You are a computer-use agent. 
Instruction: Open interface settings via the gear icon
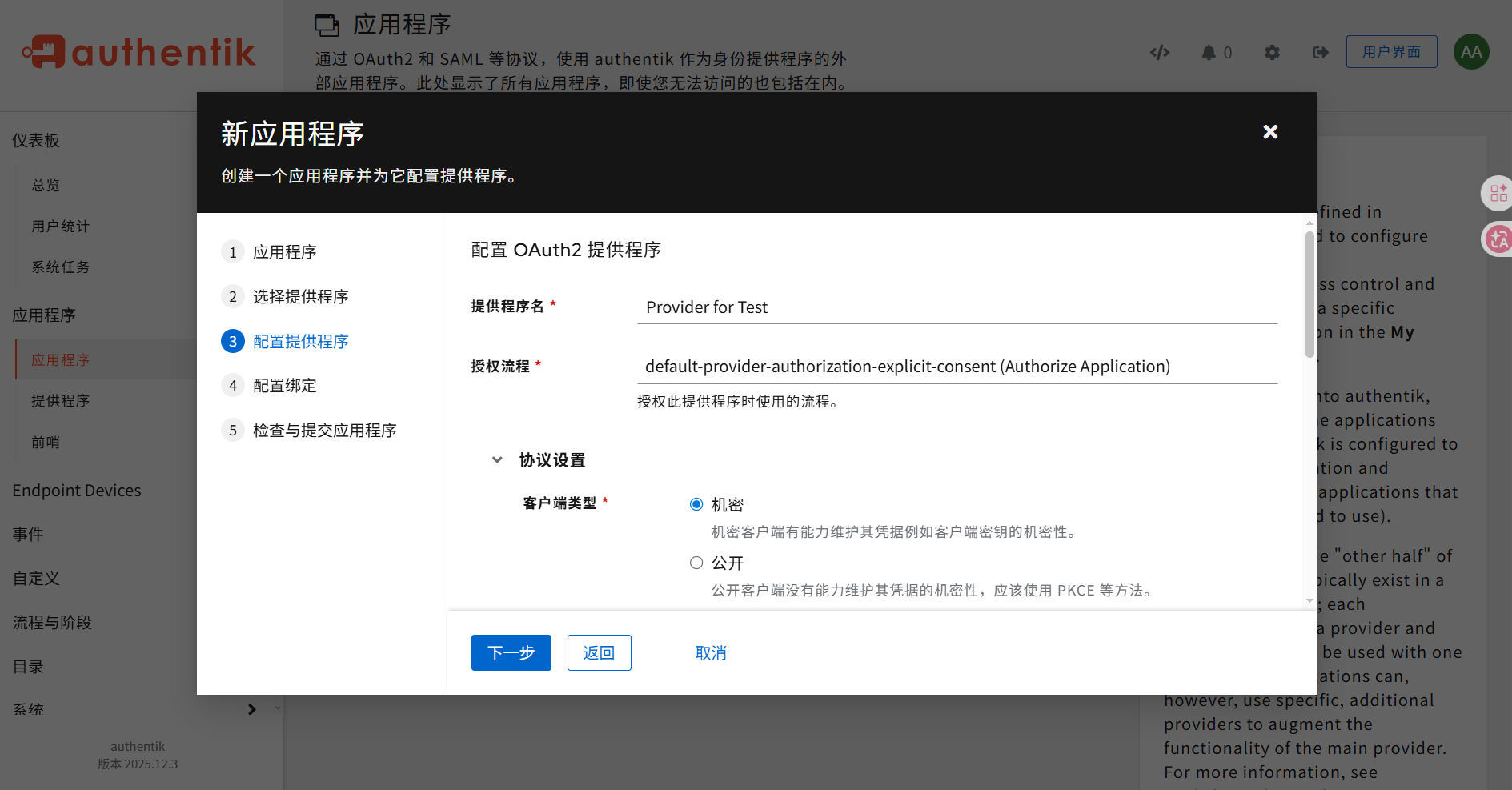coord(1272,52)
